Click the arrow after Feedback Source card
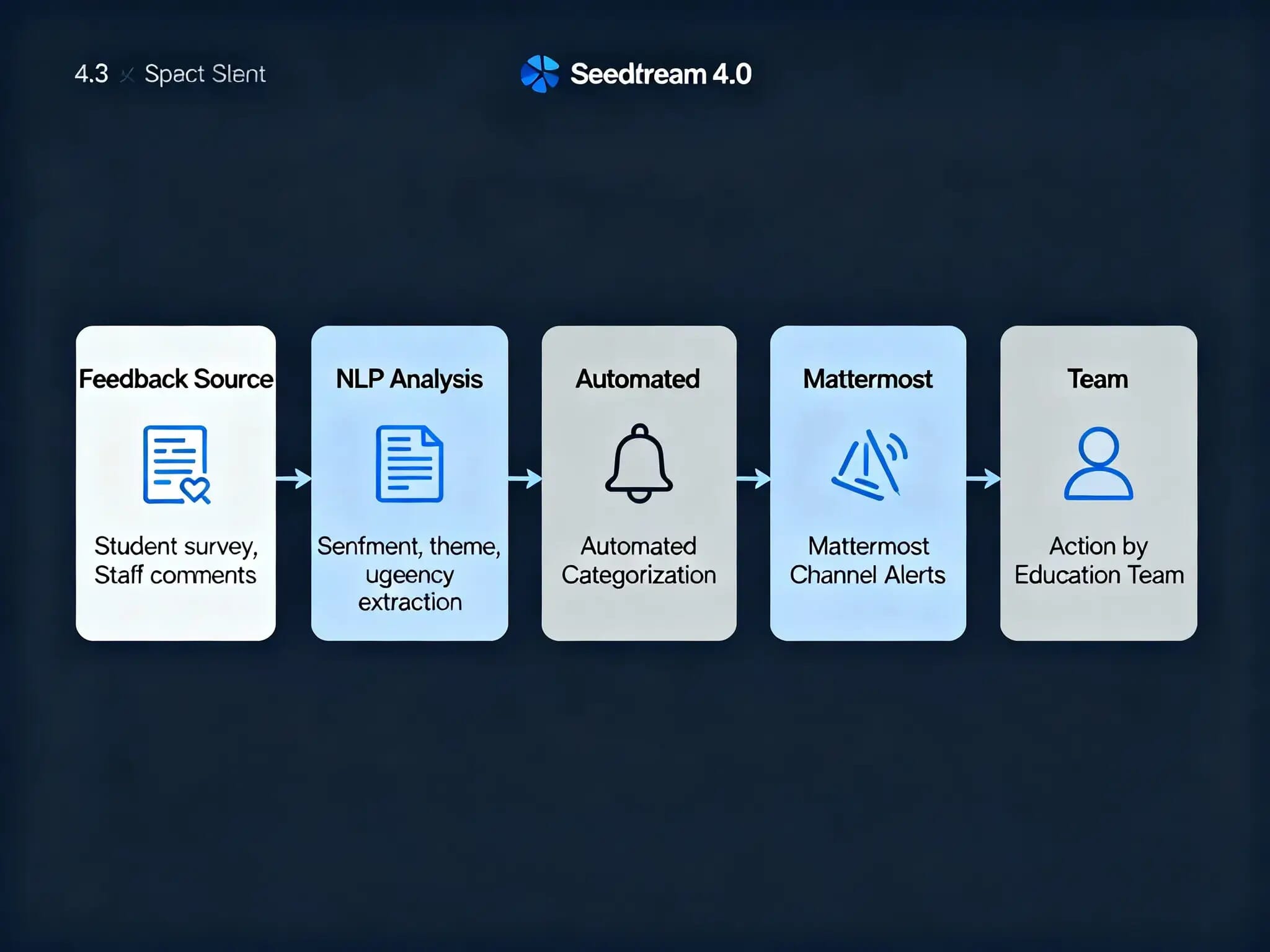The width and height of the screenshot is (1270, 952). [x=293, y=478]
